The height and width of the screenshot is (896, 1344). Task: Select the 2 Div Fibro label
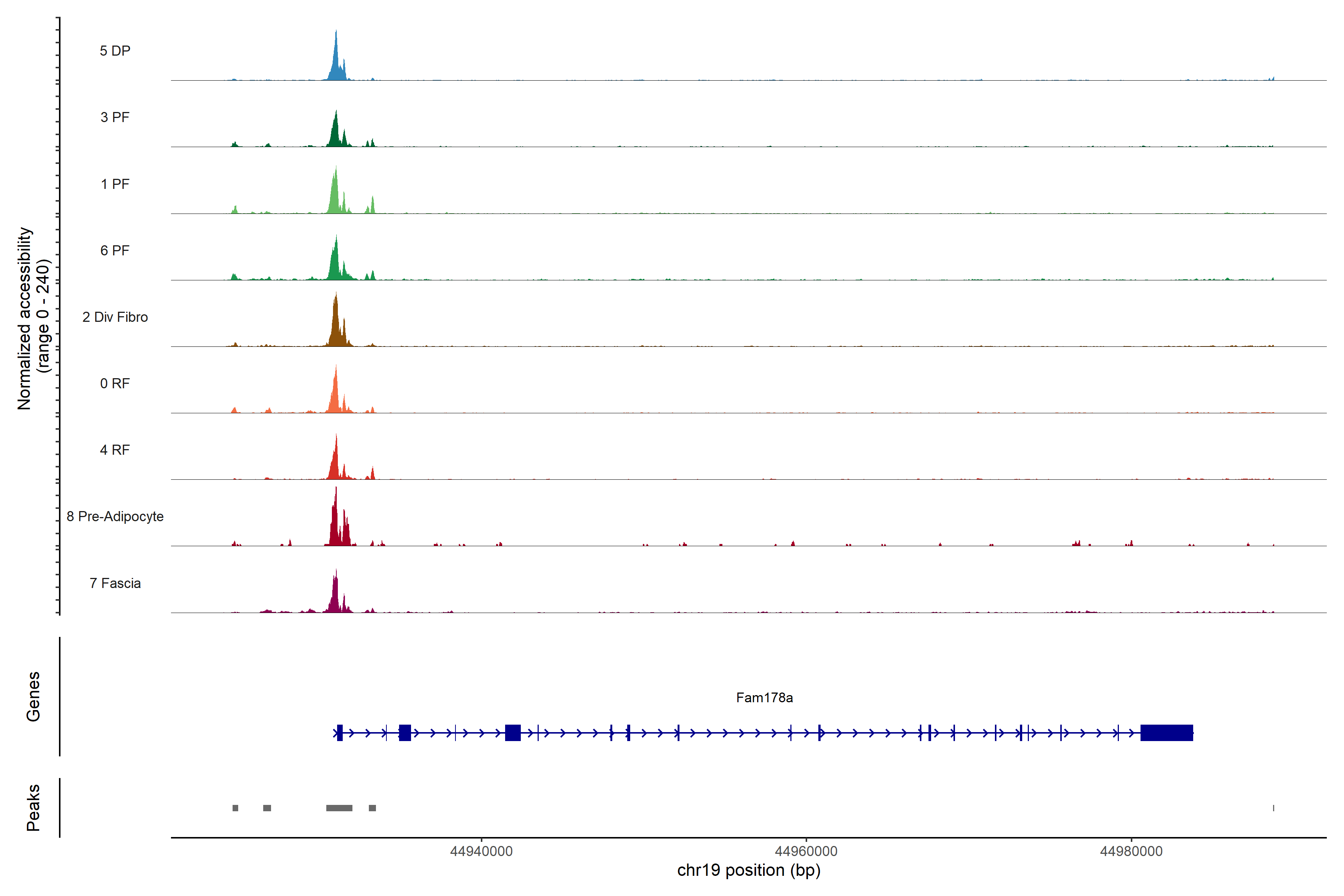(x=115, y=317)
